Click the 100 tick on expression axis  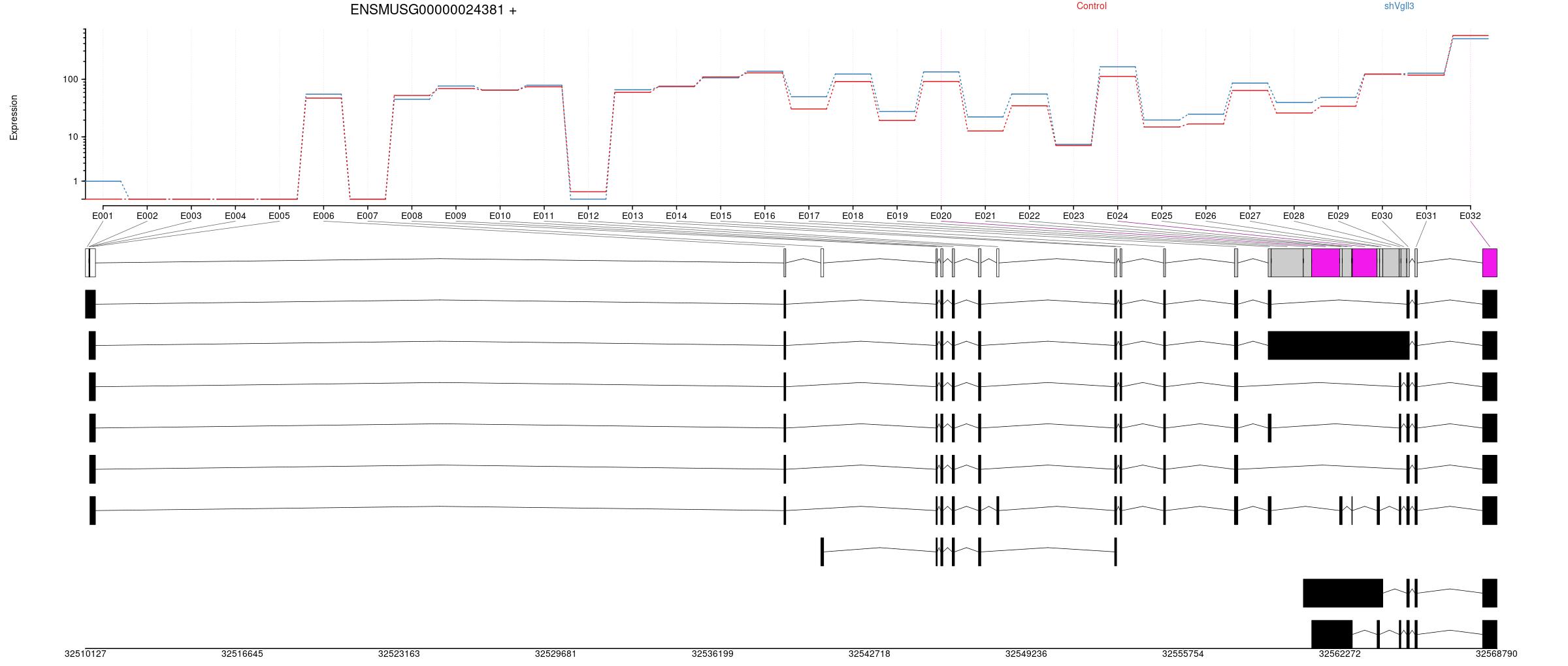(71, 80)
